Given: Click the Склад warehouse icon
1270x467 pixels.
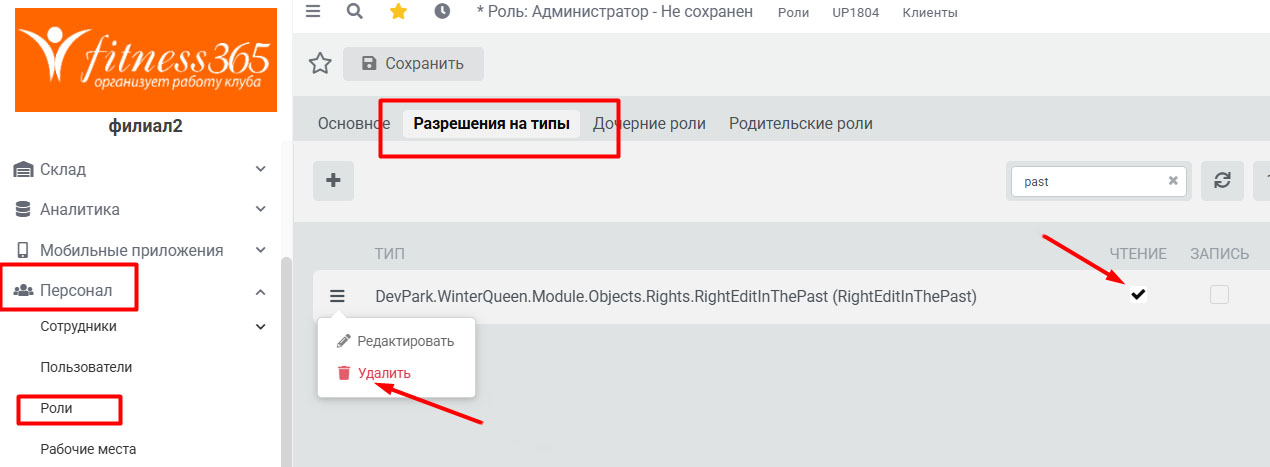Looking at the screenshot, I should coord(23,170).
